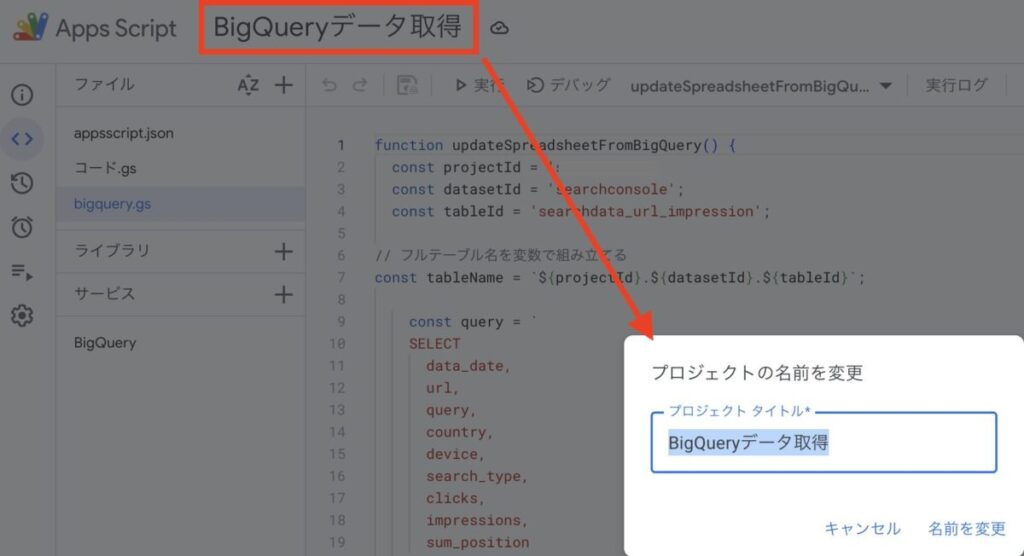Add a new file with plus icon
The width and height of the screenshot is (1024, 556).
pos(283,85)
